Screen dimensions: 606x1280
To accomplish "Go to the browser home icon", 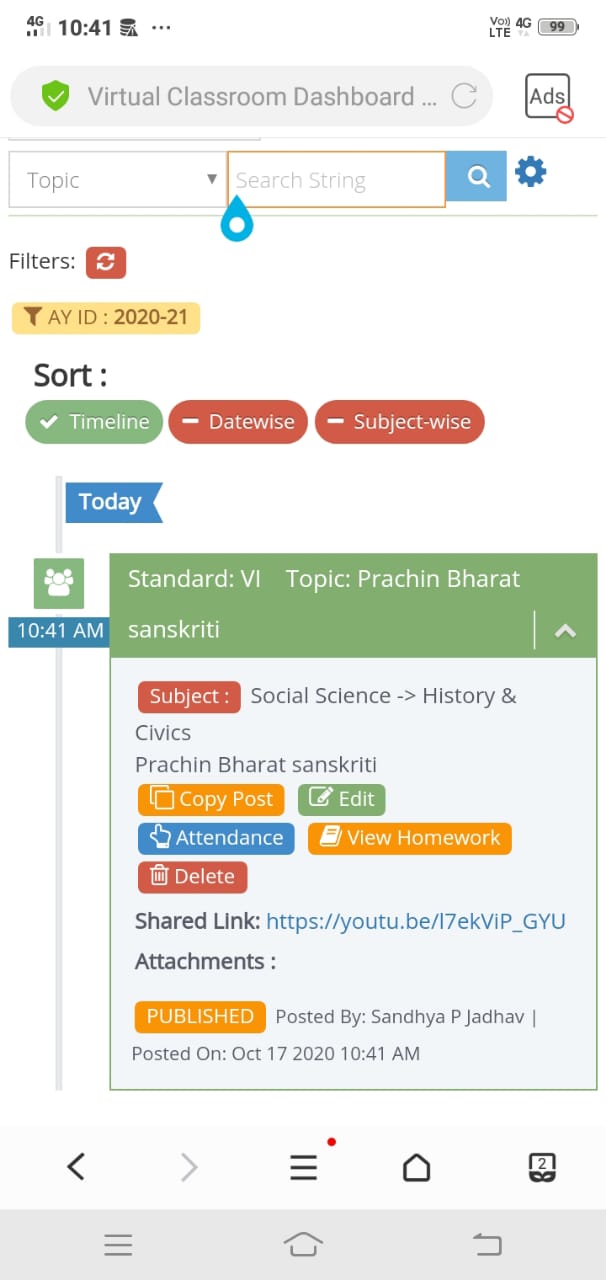I will (x=416, y=1167).
